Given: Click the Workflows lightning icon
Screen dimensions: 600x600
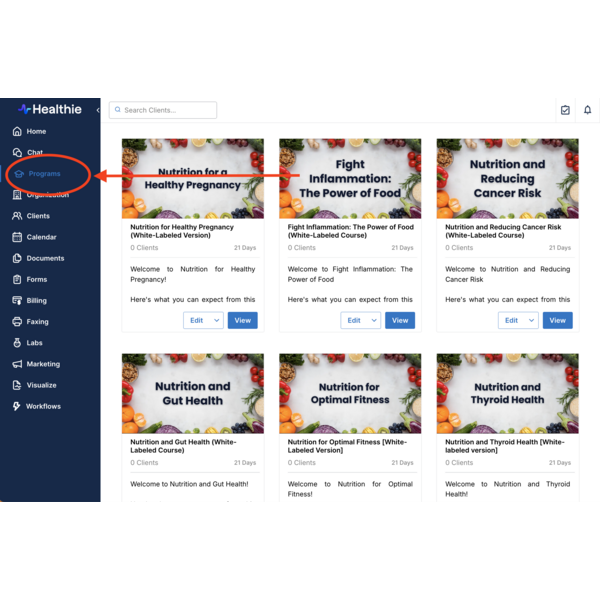Looking at the screenshot, I should point(17,406).
